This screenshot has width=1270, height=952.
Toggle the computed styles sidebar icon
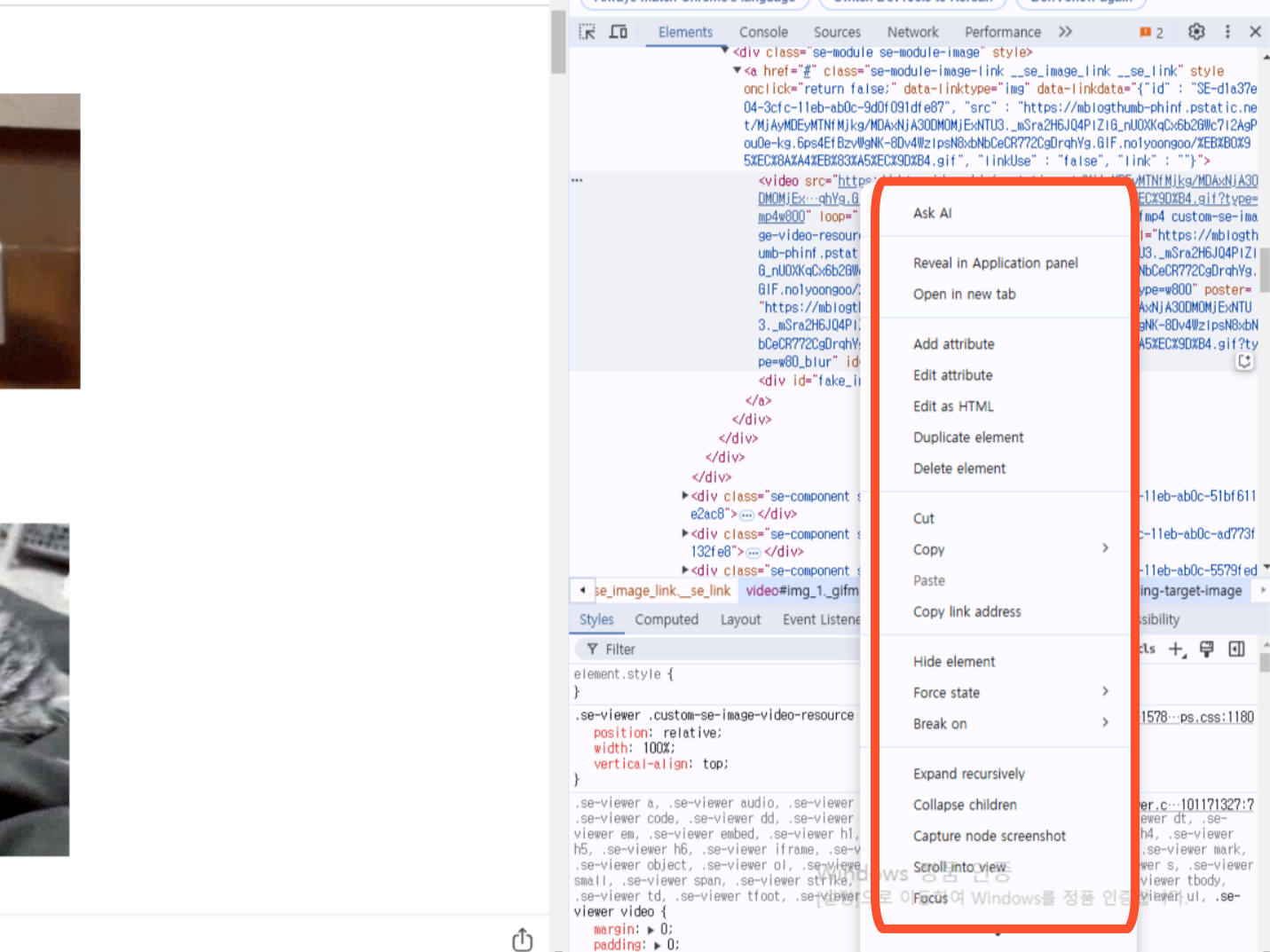pos(1236,649)
